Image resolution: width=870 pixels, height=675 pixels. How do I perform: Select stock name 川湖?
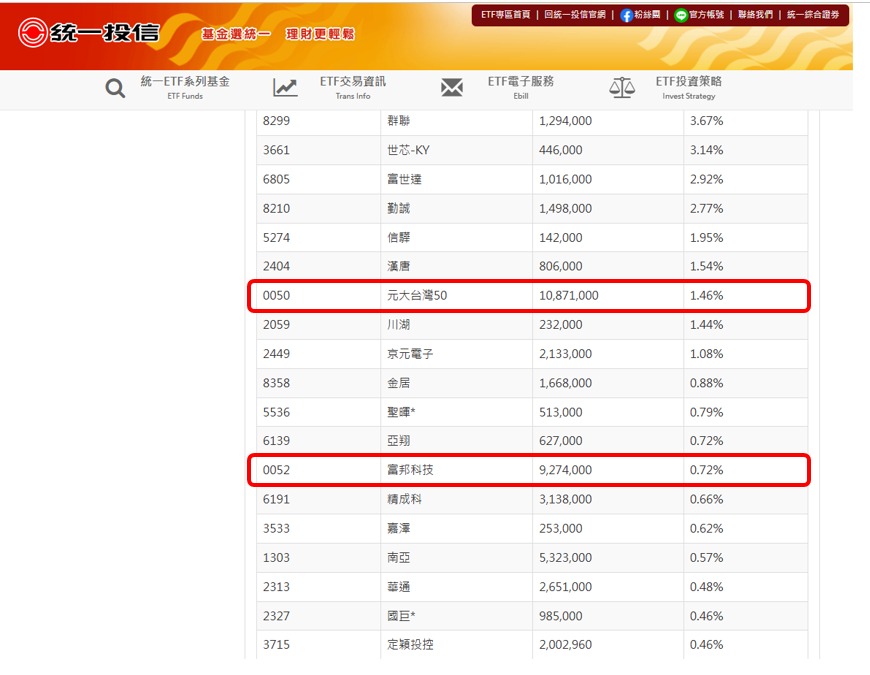click(398, 325)
